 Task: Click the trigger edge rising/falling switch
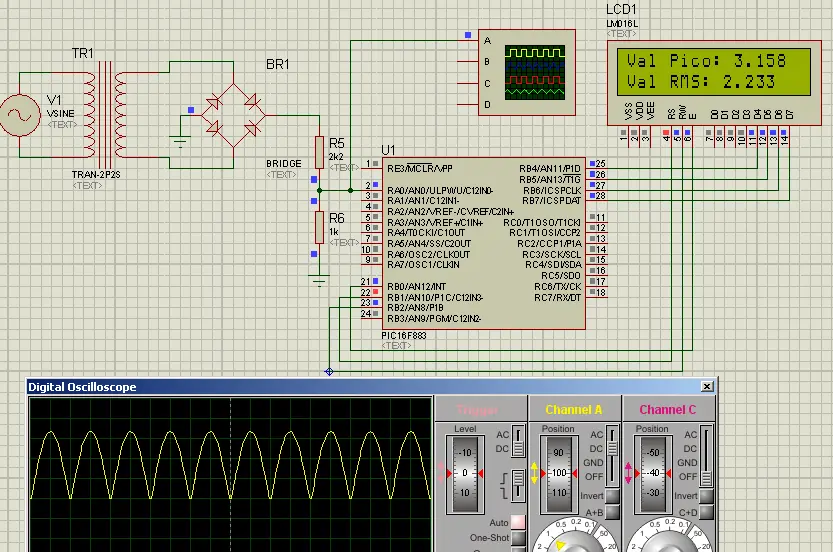click(x=518, y=485)
